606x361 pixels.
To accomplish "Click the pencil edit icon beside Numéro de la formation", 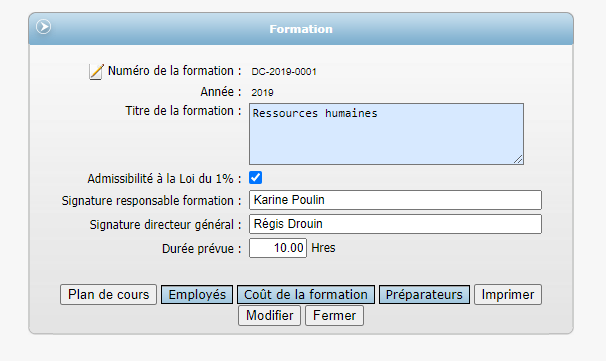I will click(x=96, y=72).
